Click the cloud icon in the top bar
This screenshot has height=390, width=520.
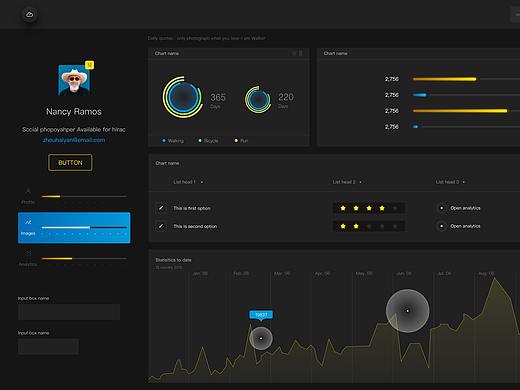click(x=29, y=15)
